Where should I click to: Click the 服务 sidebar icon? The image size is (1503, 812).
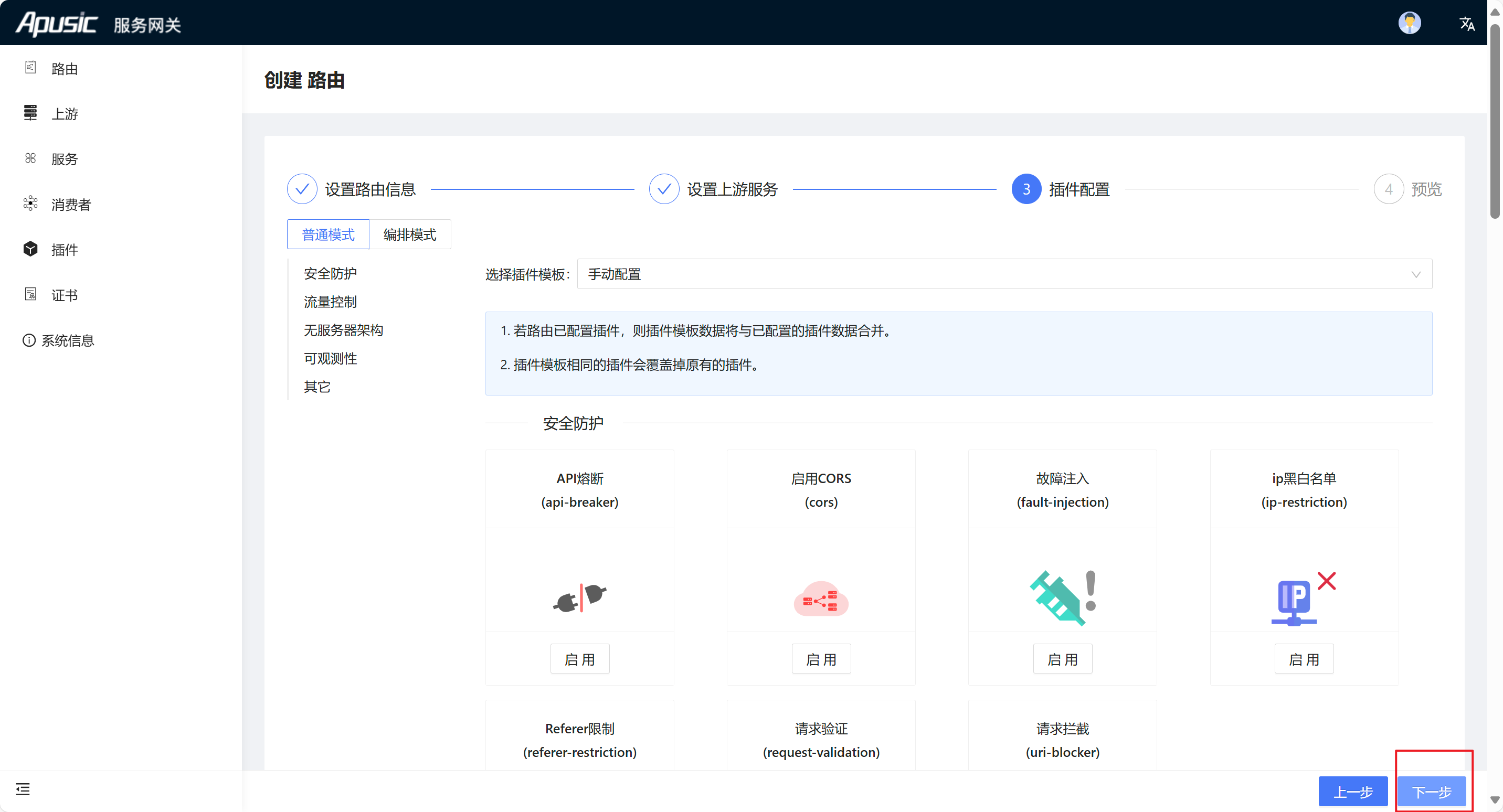[x=30, y=158]
